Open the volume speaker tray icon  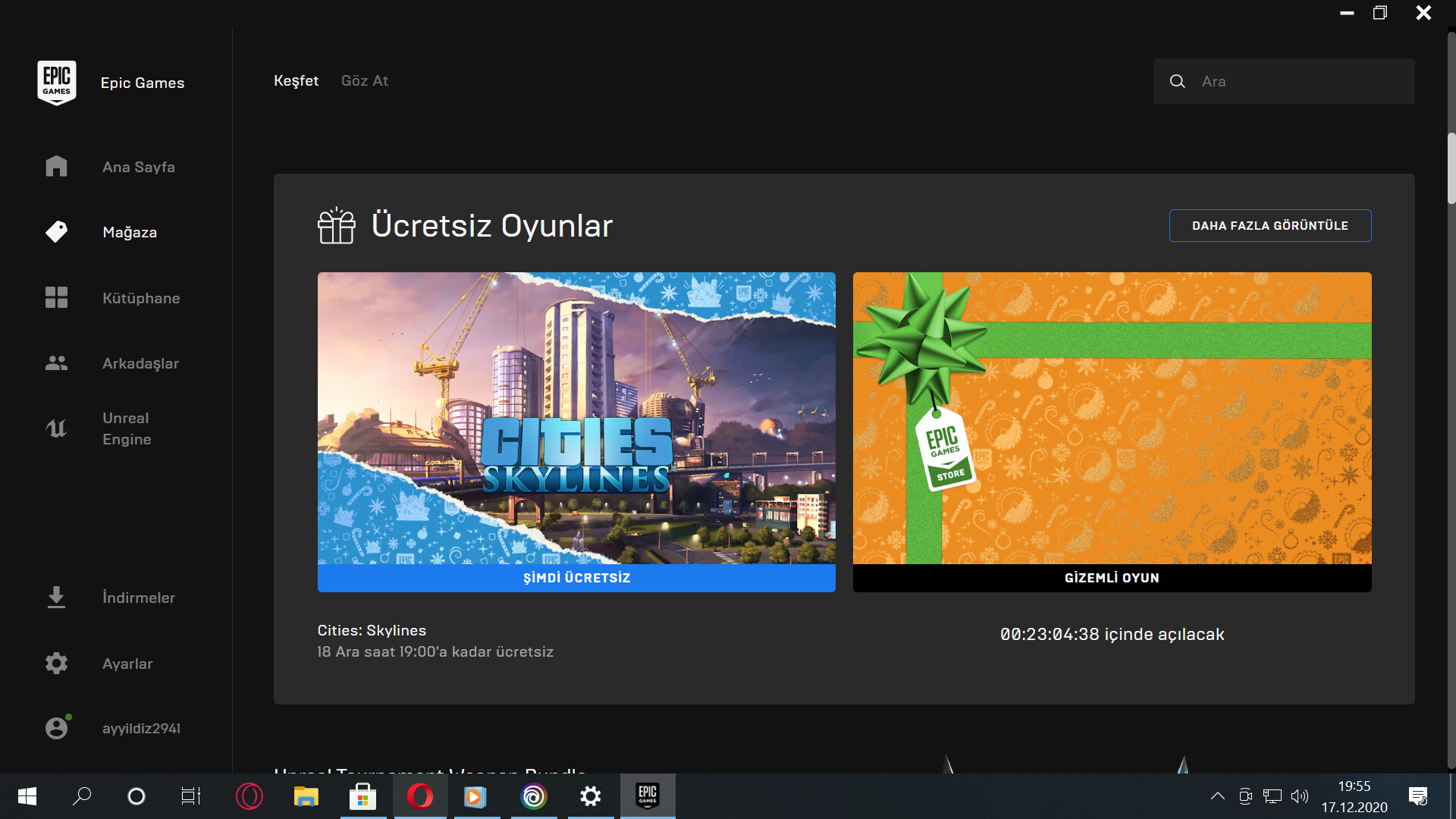click(x=1300, y=796)
